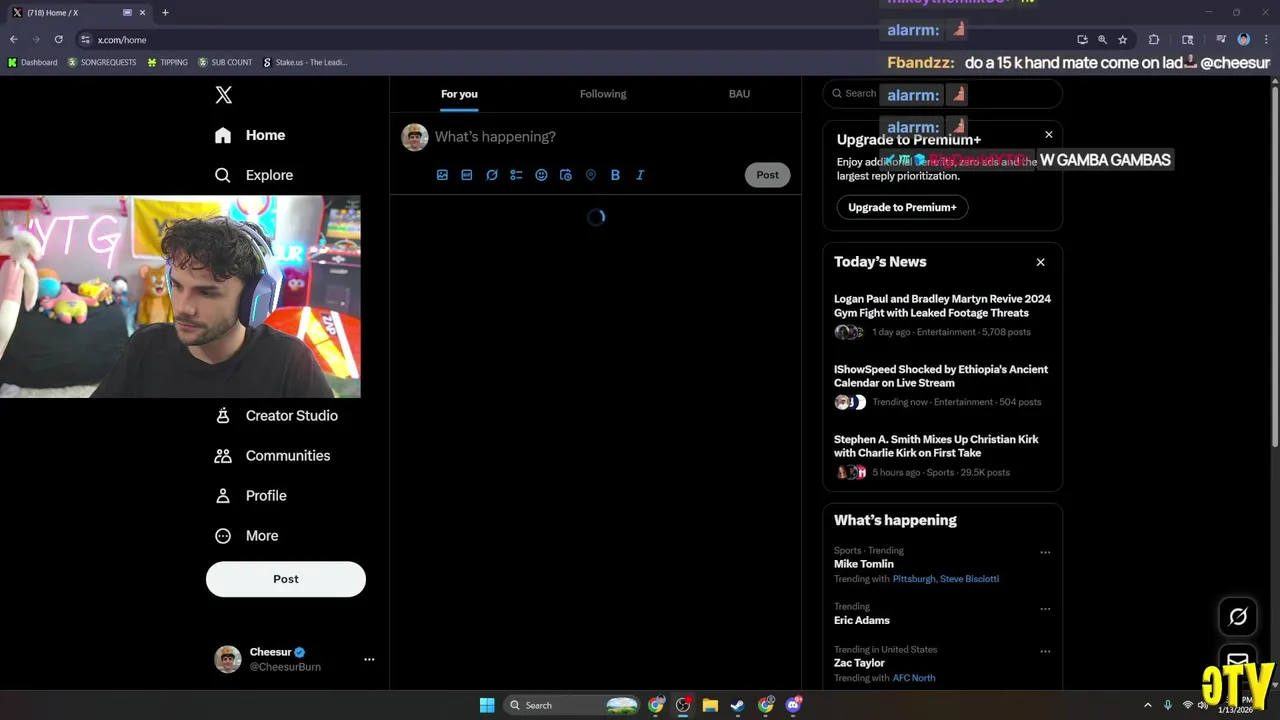Switch to the BAU tab
Image resolution: width=1280 pixels, height=720 pixels.
(739, 94)
